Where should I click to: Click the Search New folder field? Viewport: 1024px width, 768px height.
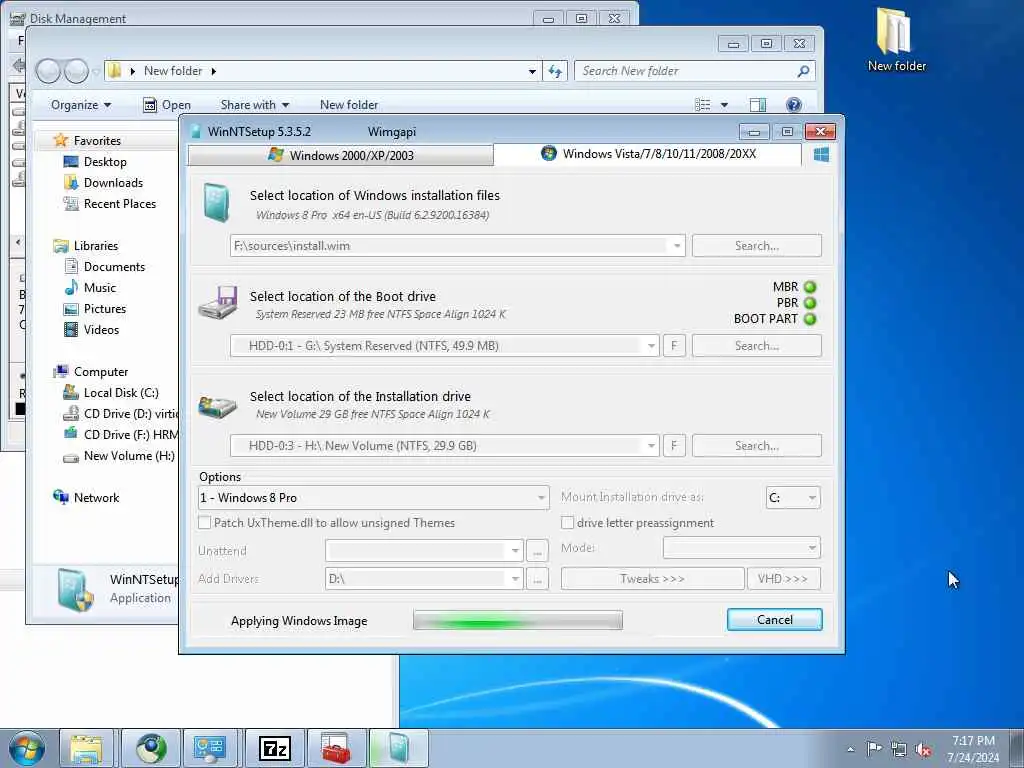(x=695, y=71)
